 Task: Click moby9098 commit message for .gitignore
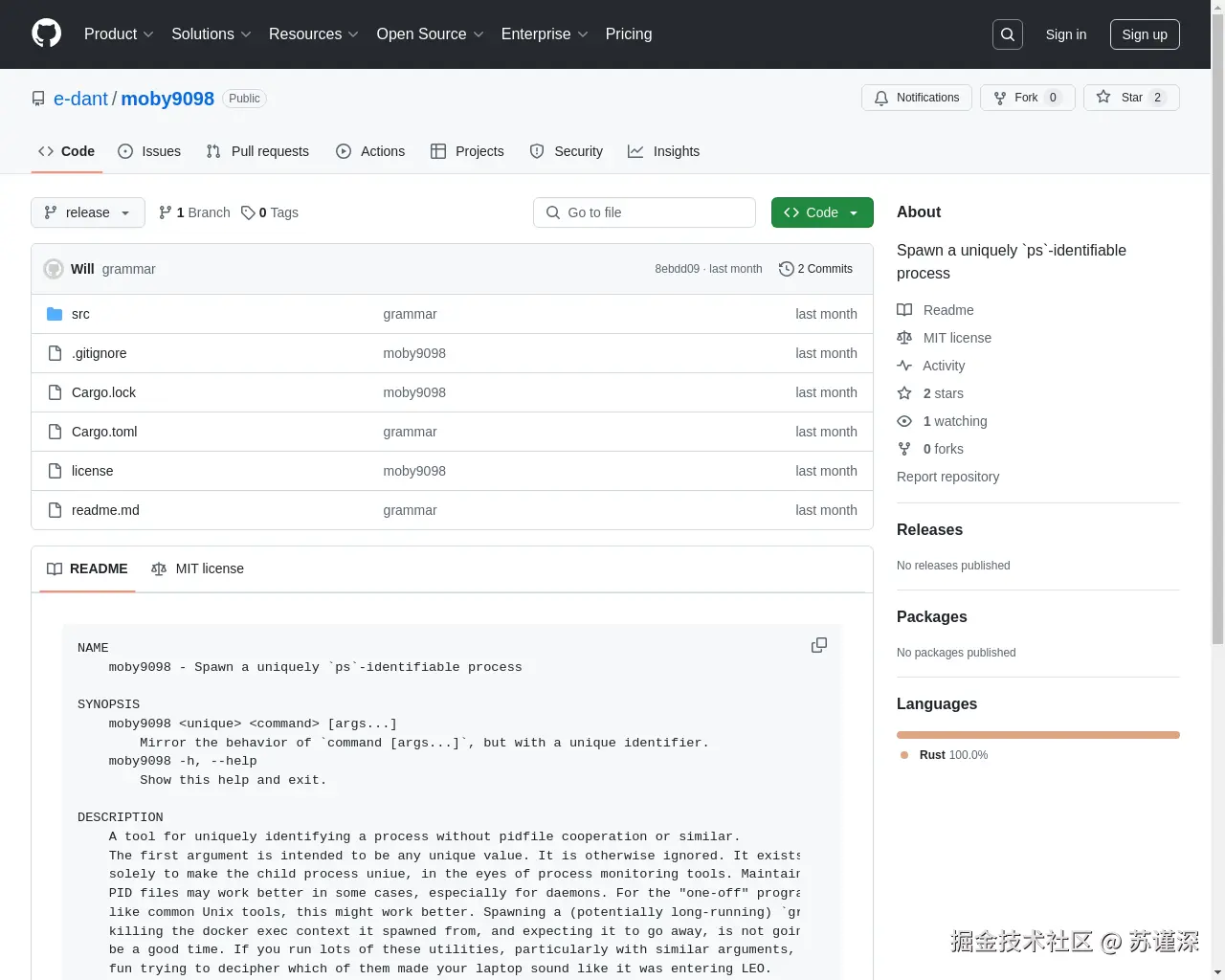(x=414, y=353)
